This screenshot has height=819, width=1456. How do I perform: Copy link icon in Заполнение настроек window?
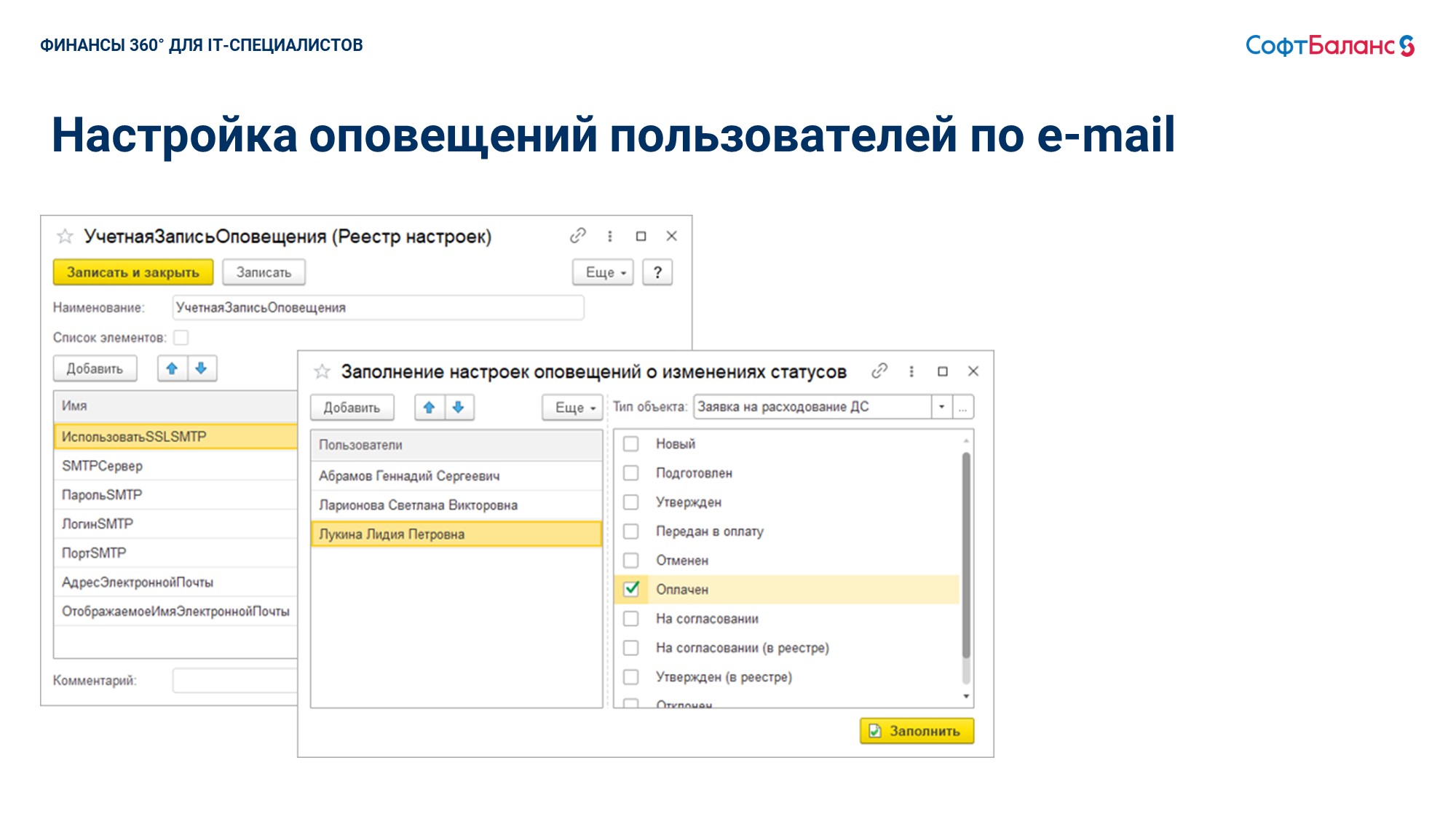(x=879, y=371)
